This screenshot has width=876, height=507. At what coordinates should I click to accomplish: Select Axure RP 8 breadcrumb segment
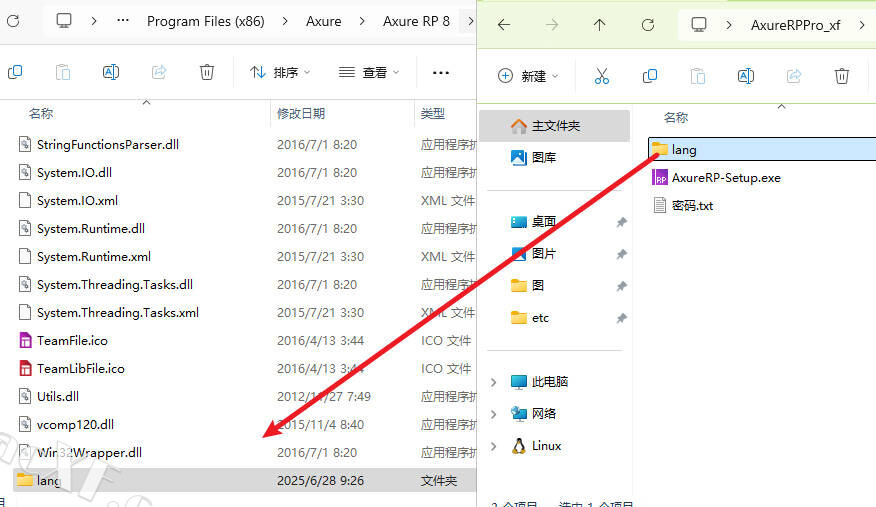[416, 21]
